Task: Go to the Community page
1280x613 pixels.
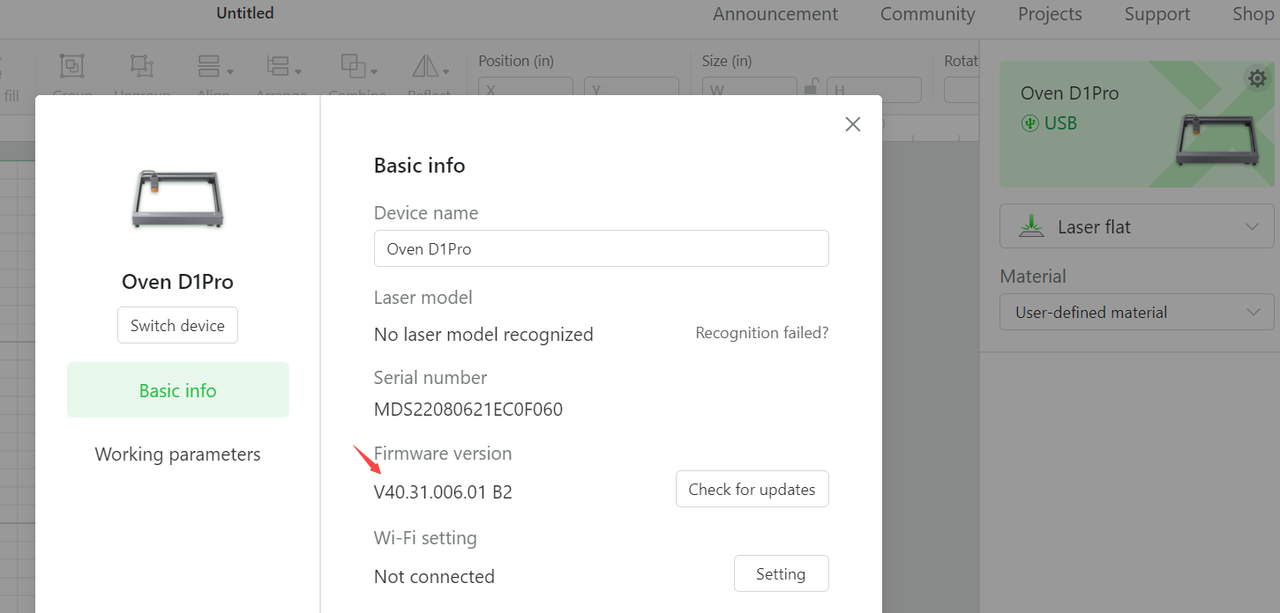Action: (927, 14)
